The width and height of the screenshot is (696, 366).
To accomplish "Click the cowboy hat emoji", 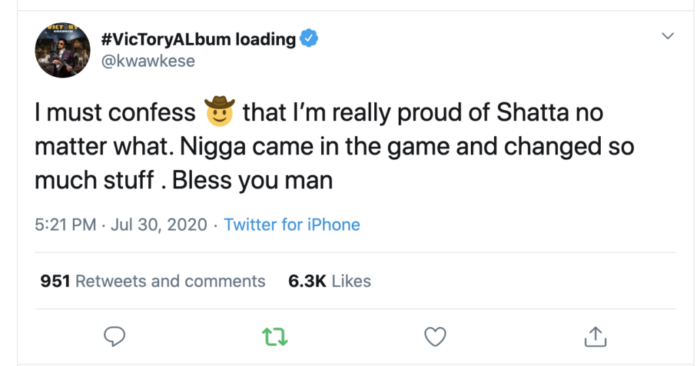I will point(219,111).
